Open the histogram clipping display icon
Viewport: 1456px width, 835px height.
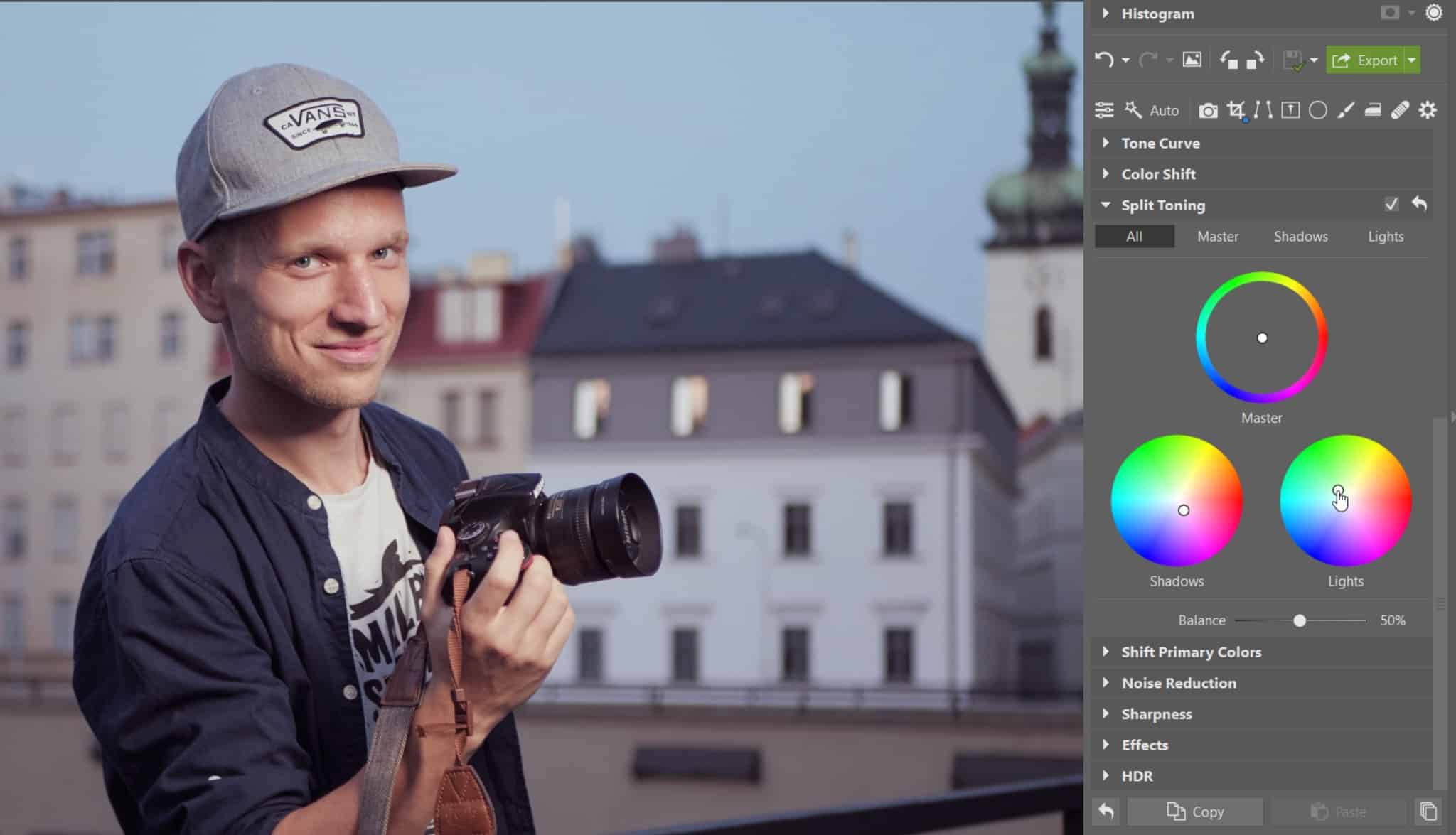[x=1390, y=13]
